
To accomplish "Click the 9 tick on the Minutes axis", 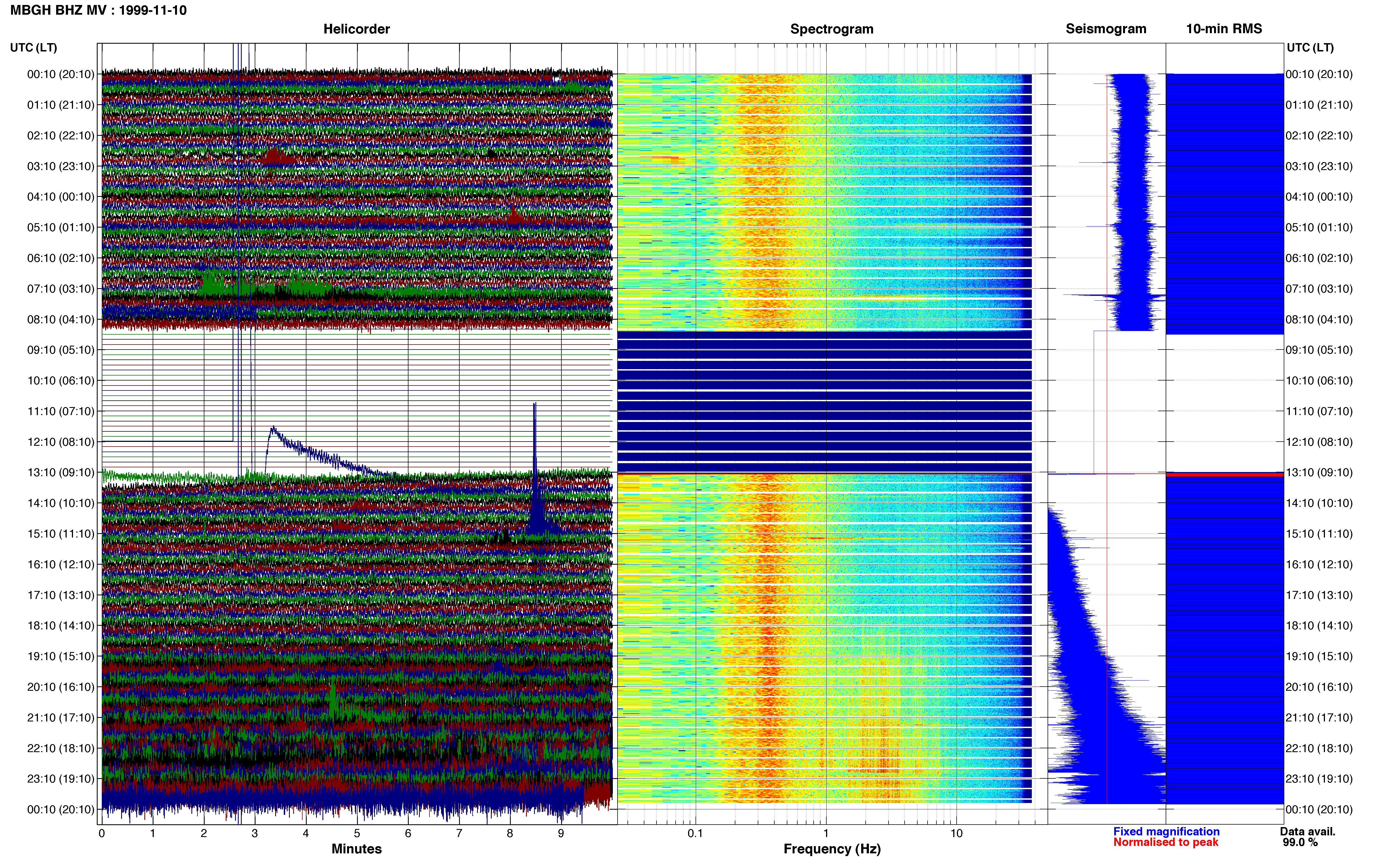I will 561,833.
